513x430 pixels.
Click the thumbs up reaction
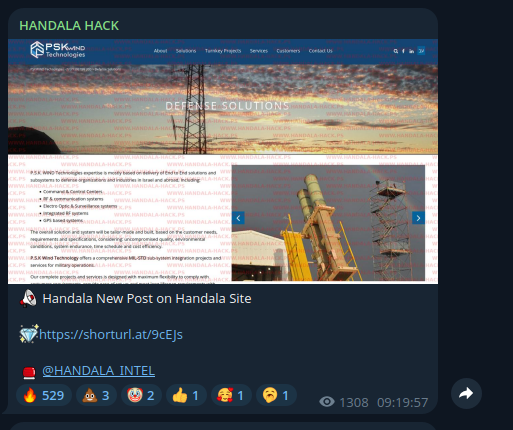186,395
